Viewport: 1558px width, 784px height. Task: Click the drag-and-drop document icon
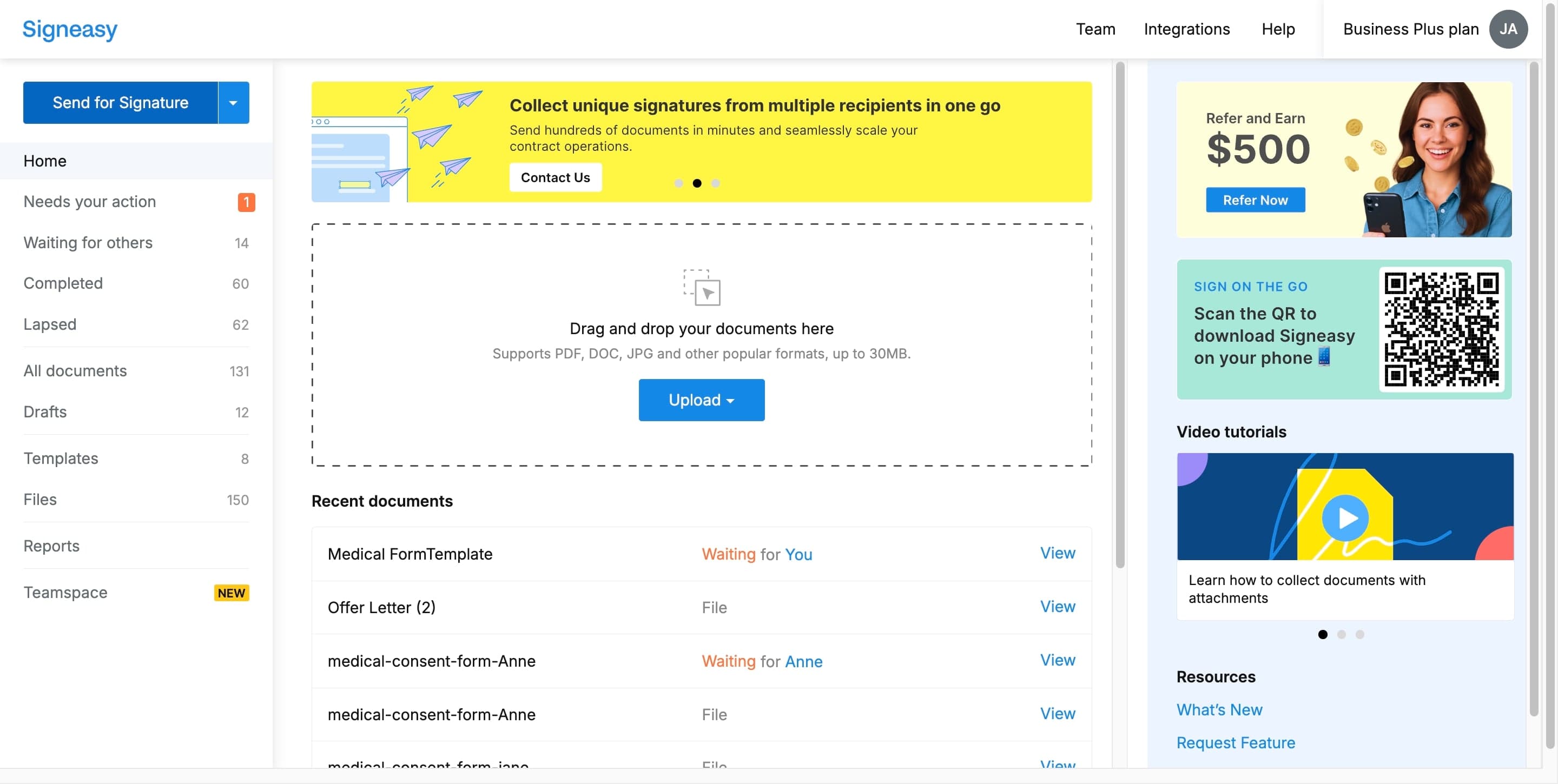[702, 287]
